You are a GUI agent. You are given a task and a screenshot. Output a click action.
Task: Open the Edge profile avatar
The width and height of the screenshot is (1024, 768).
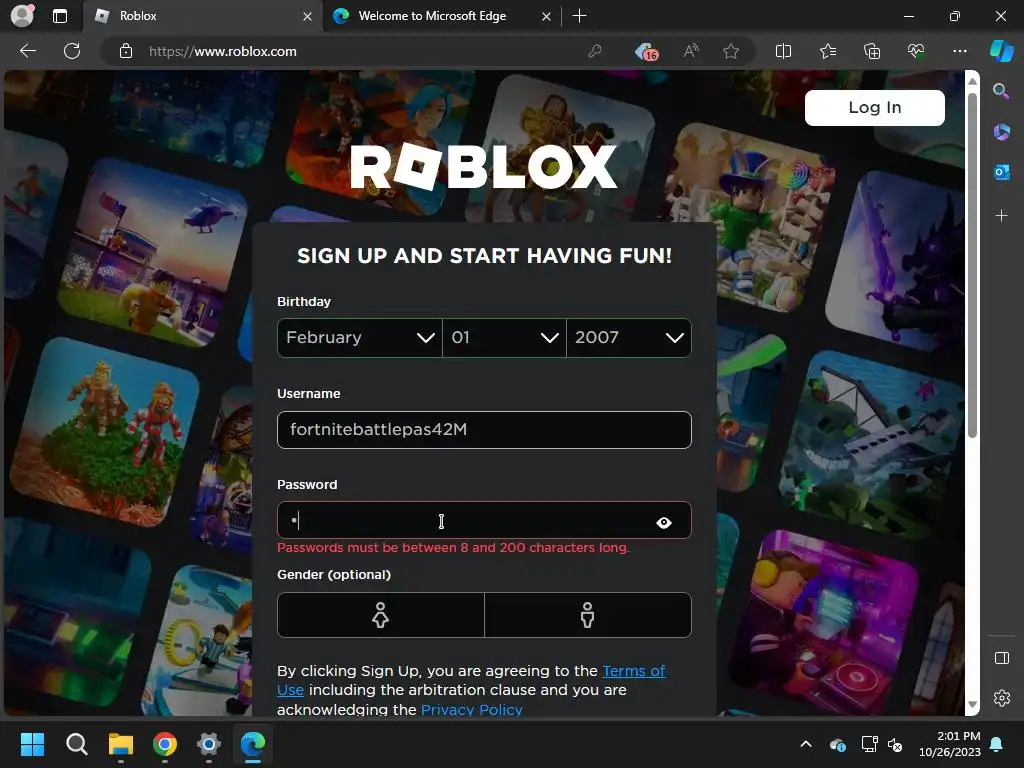pos(22,15)
